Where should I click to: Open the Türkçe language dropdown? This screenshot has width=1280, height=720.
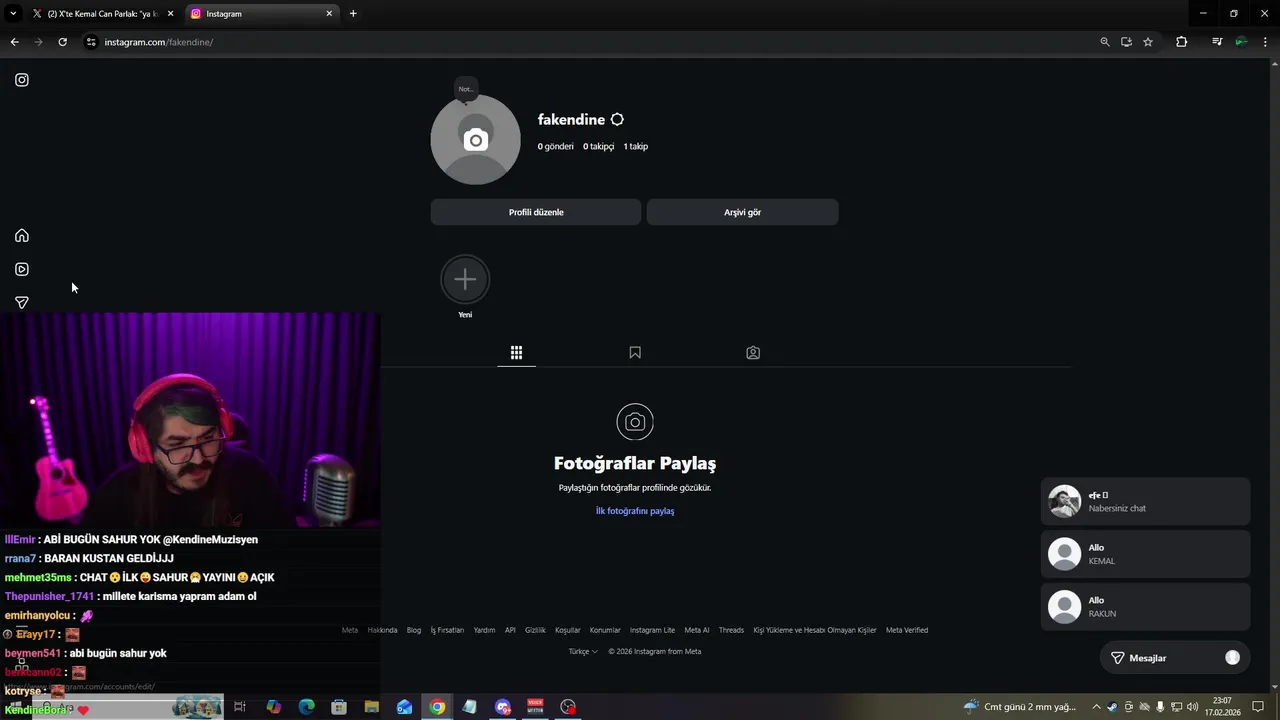pos(583,651)
